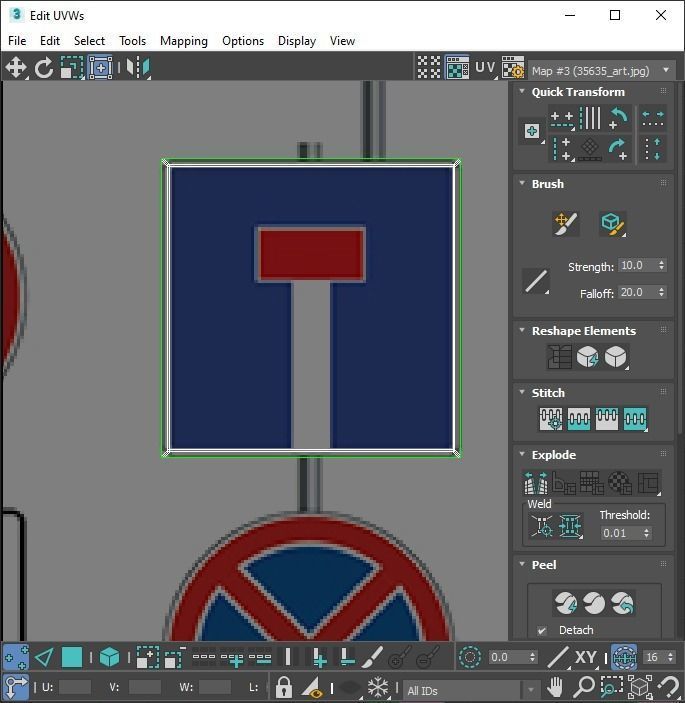
Task: Collapse the Peel rollout
Action: [522, 564]
